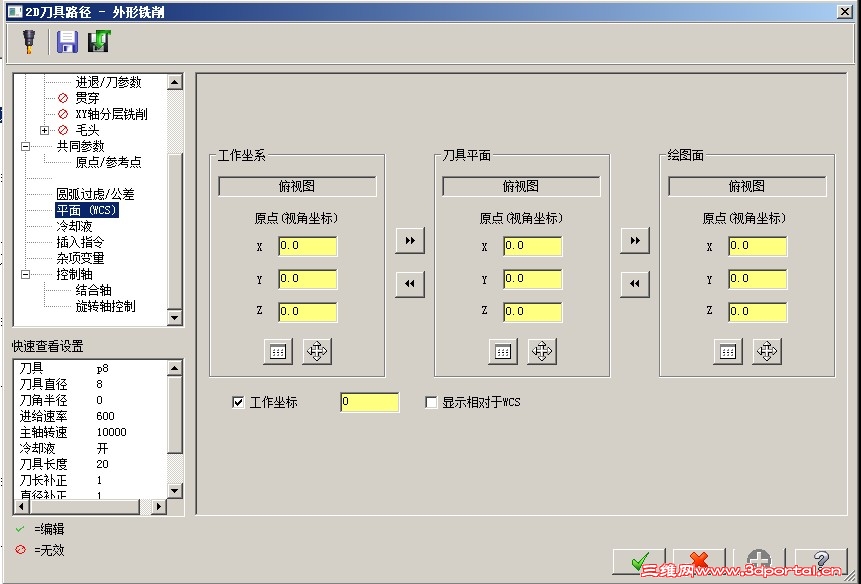
Task: Click 刀具直径 row in quick view list
Action: [x=91, y=384]
